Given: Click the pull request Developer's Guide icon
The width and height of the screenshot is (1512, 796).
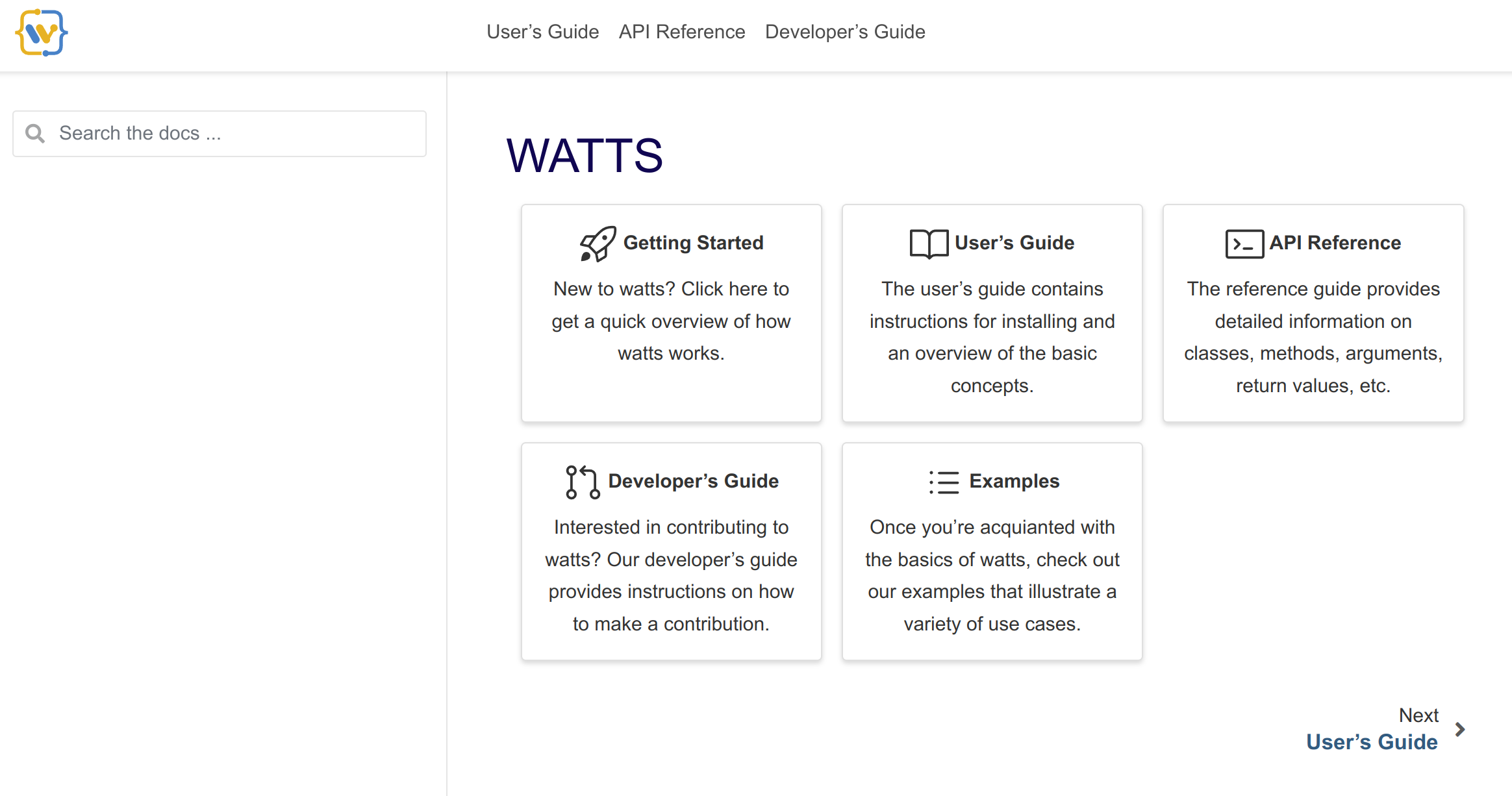Looking at the screenshot, I should tap(582, 482).
